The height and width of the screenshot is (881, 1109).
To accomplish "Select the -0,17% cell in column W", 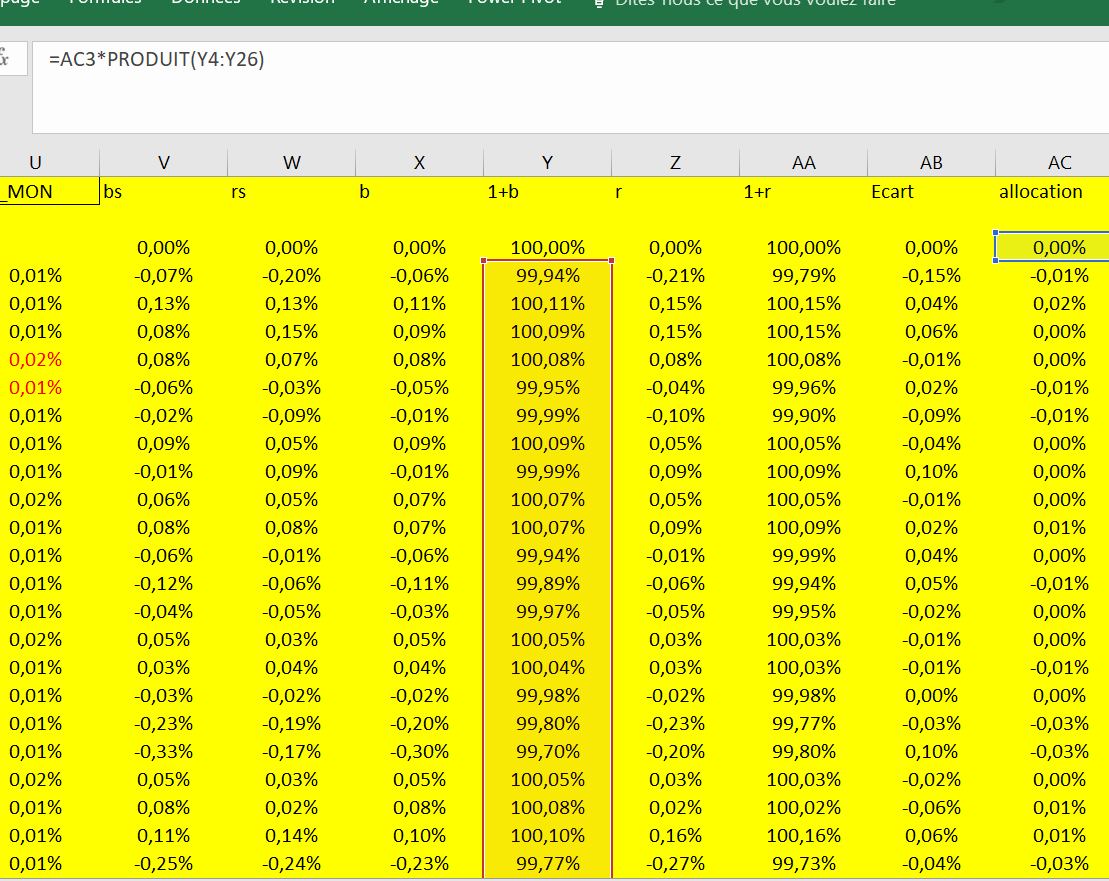I will point(291,752).
